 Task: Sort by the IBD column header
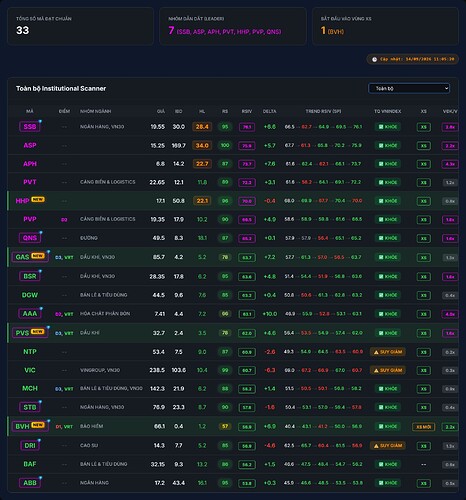tap(179, 111)
